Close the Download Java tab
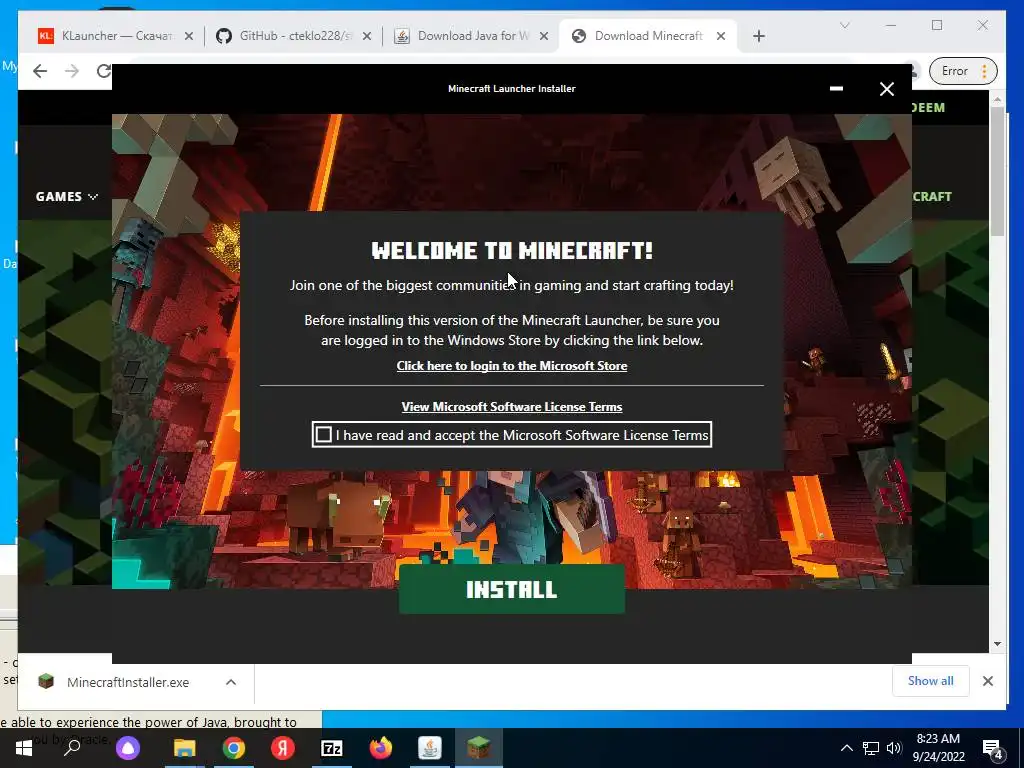Screen dimensions: 1024x768 [x=543, y=36]
